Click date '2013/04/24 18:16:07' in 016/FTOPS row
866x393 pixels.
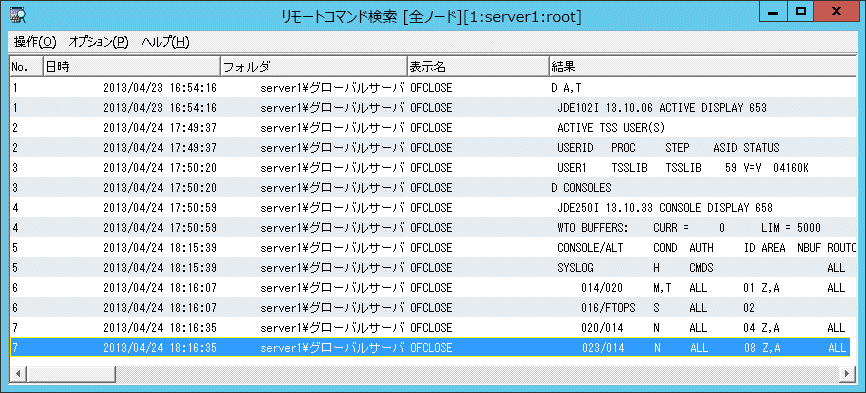pos(160,307)
